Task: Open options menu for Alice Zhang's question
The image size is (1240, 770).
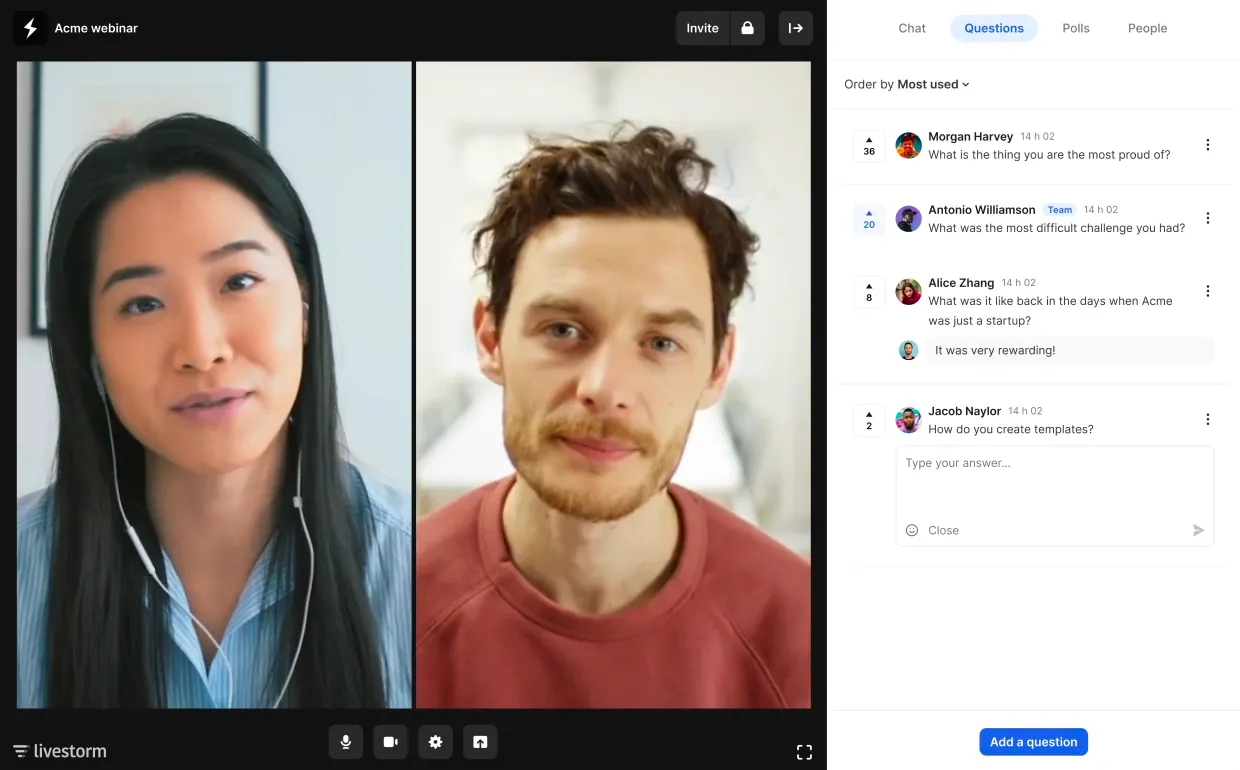Action: pos(1208,291)
